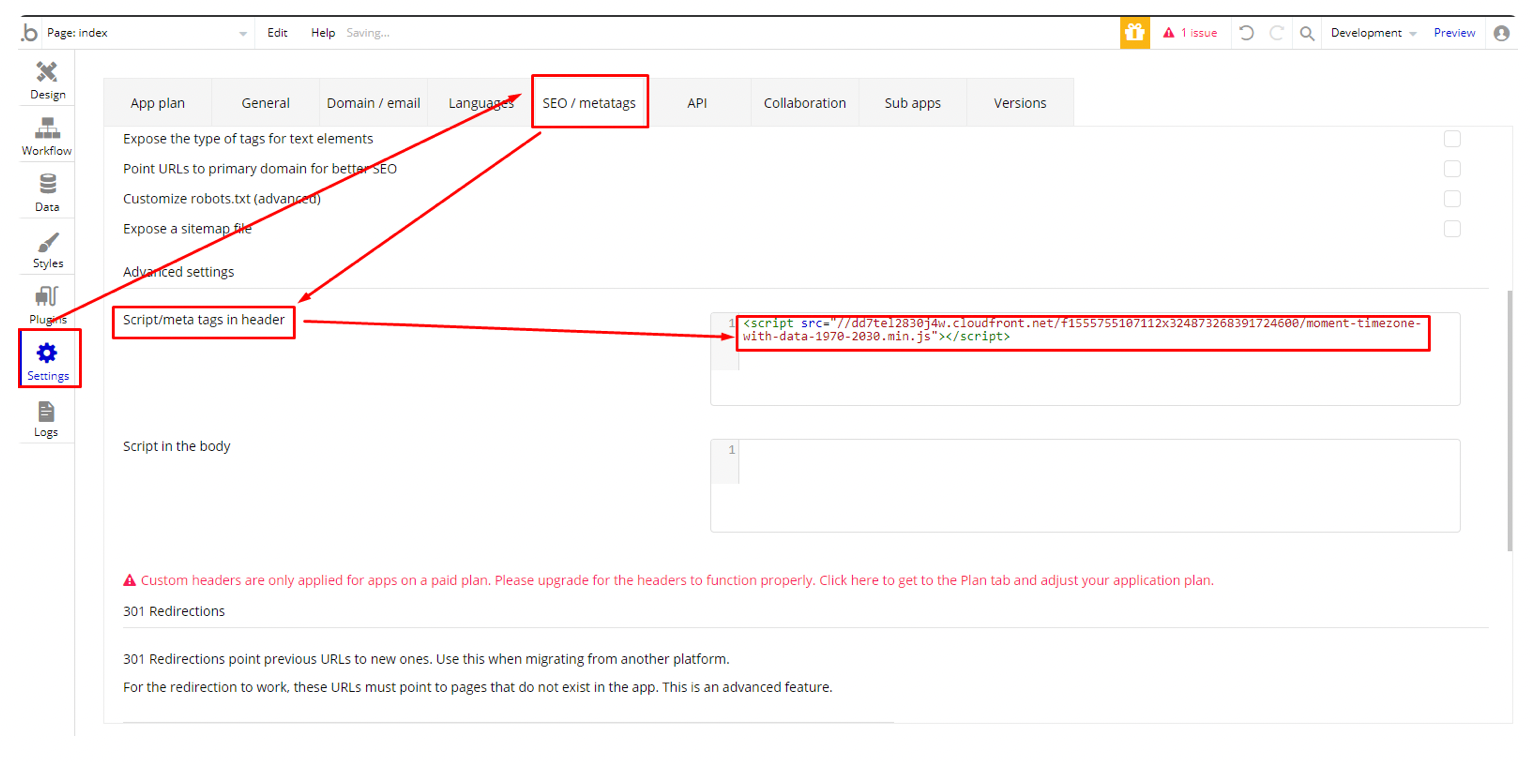Enable Point URLs to primary domain checkbox
This screenshot has height=762, width=1530.
1452,169
